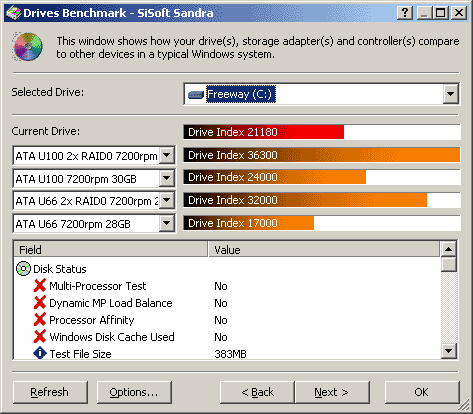
Task: Click the Refresh button
Action: pos(50,392)
